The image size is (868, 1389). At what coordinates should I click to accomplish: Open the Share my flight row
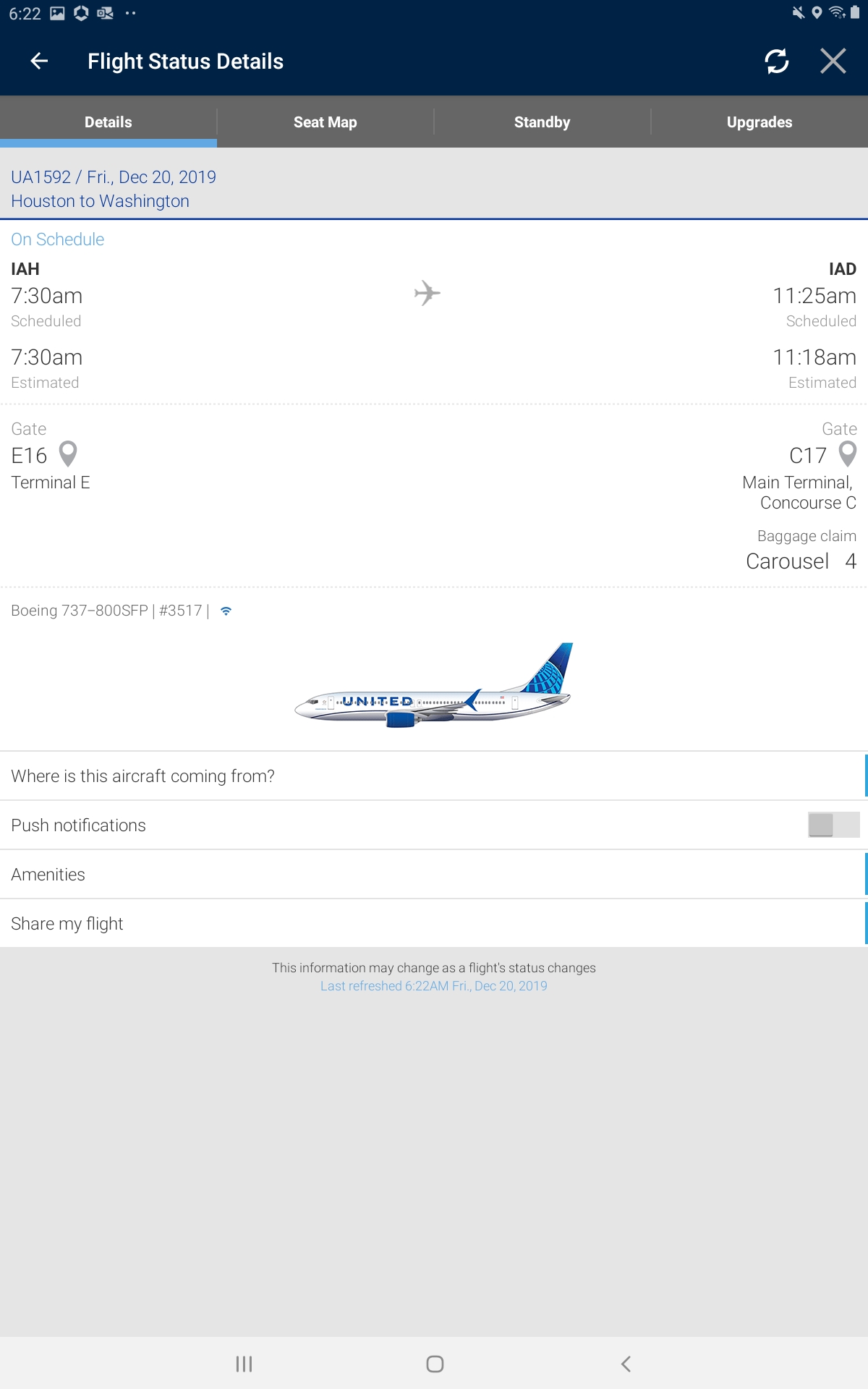tap(433, 924)
